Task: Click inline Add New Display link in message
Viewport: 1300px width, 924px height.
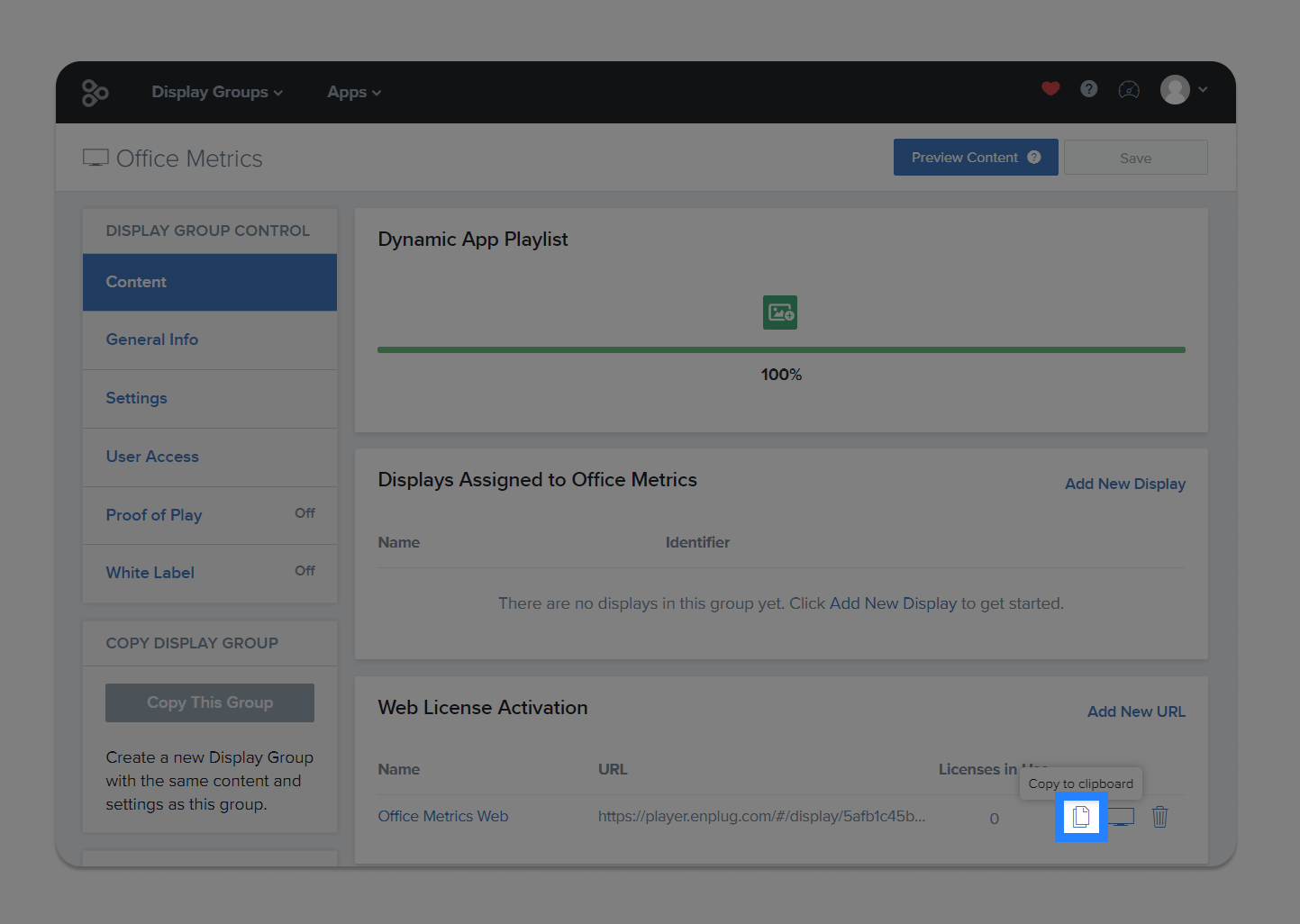Action: [x=893, y=603]
